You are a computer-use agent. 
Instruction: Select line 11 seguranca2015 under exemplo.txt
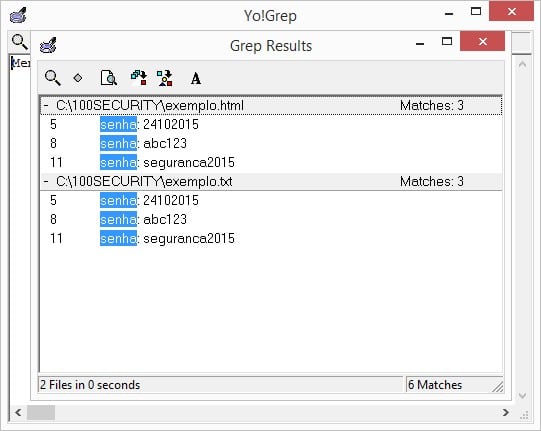point(271,238)
